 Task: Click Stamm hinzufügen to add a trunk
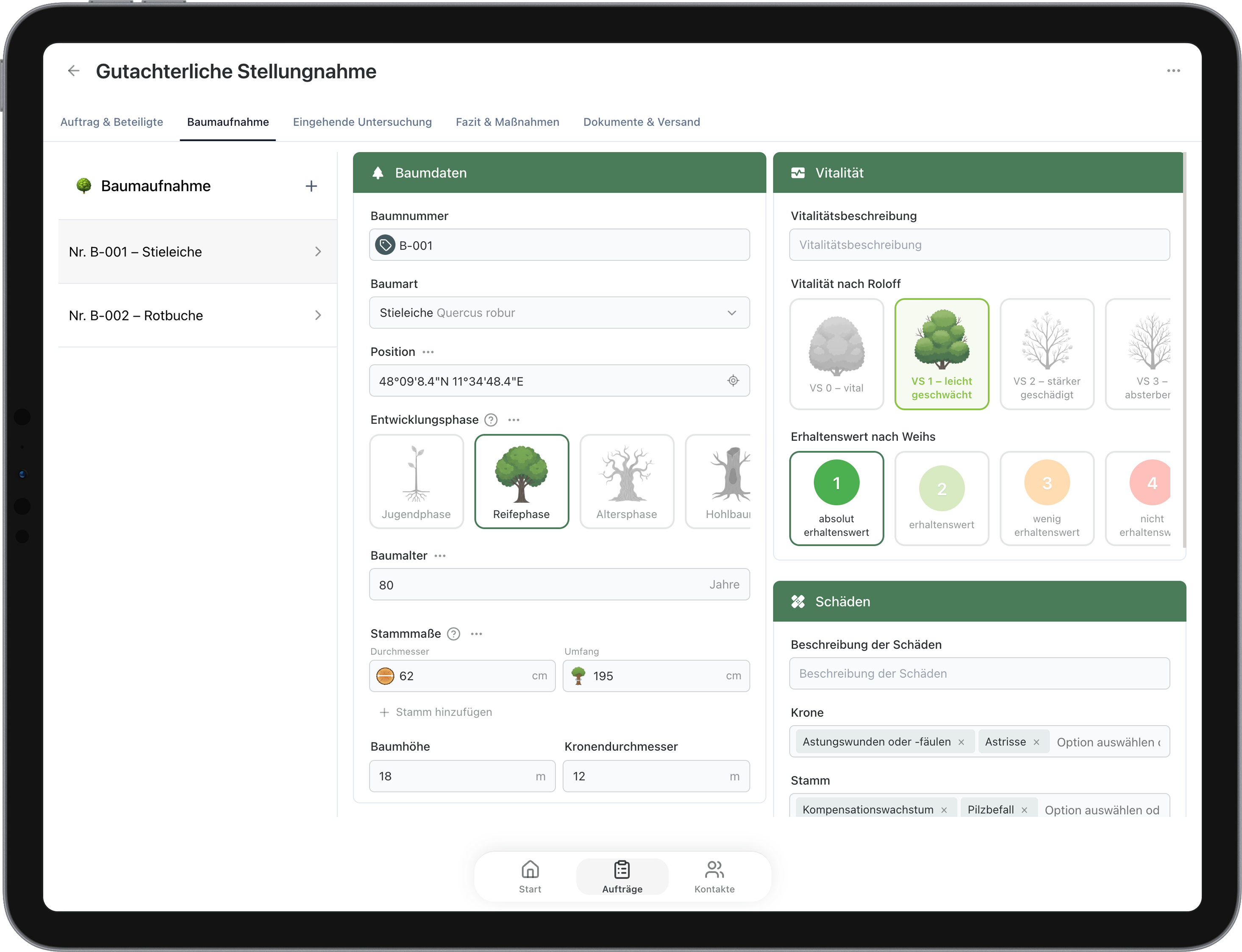pos(436,712)
